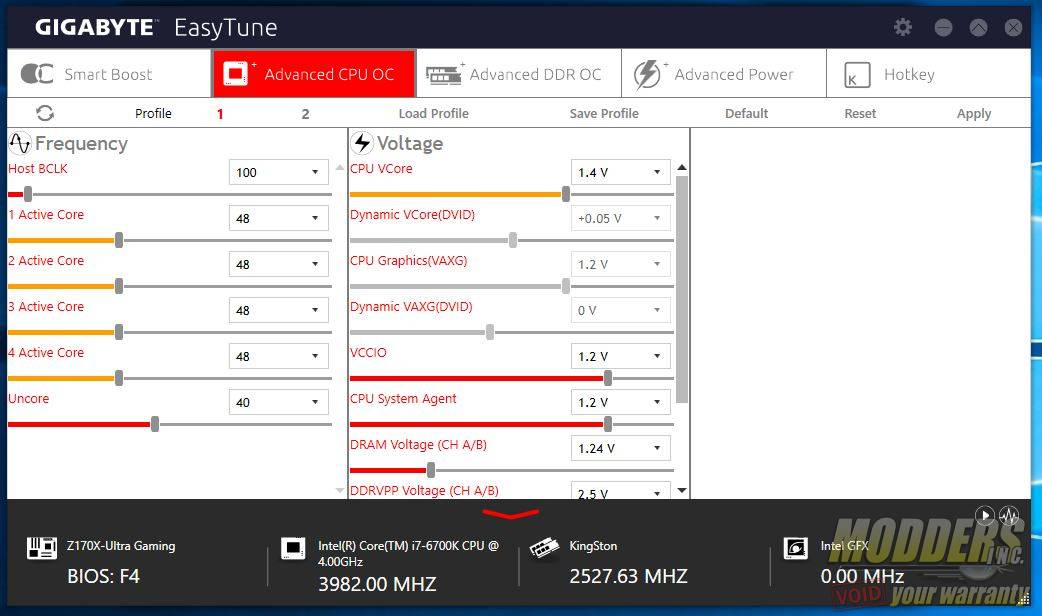Click the Voltage list scroll-up arrow
The height and width of the screenshot is (616, 1042).
click(x=682, y=167)
